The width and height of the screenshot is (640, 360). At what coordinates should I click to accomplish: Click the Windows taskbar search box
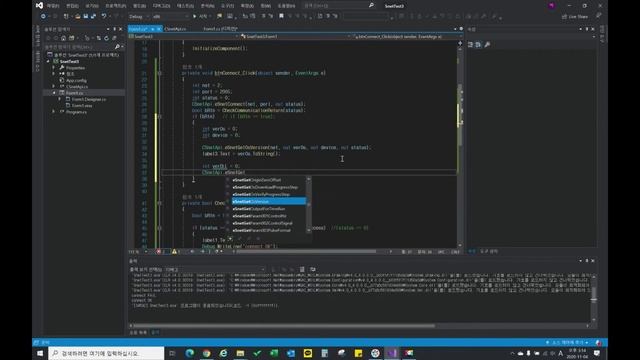106,353
